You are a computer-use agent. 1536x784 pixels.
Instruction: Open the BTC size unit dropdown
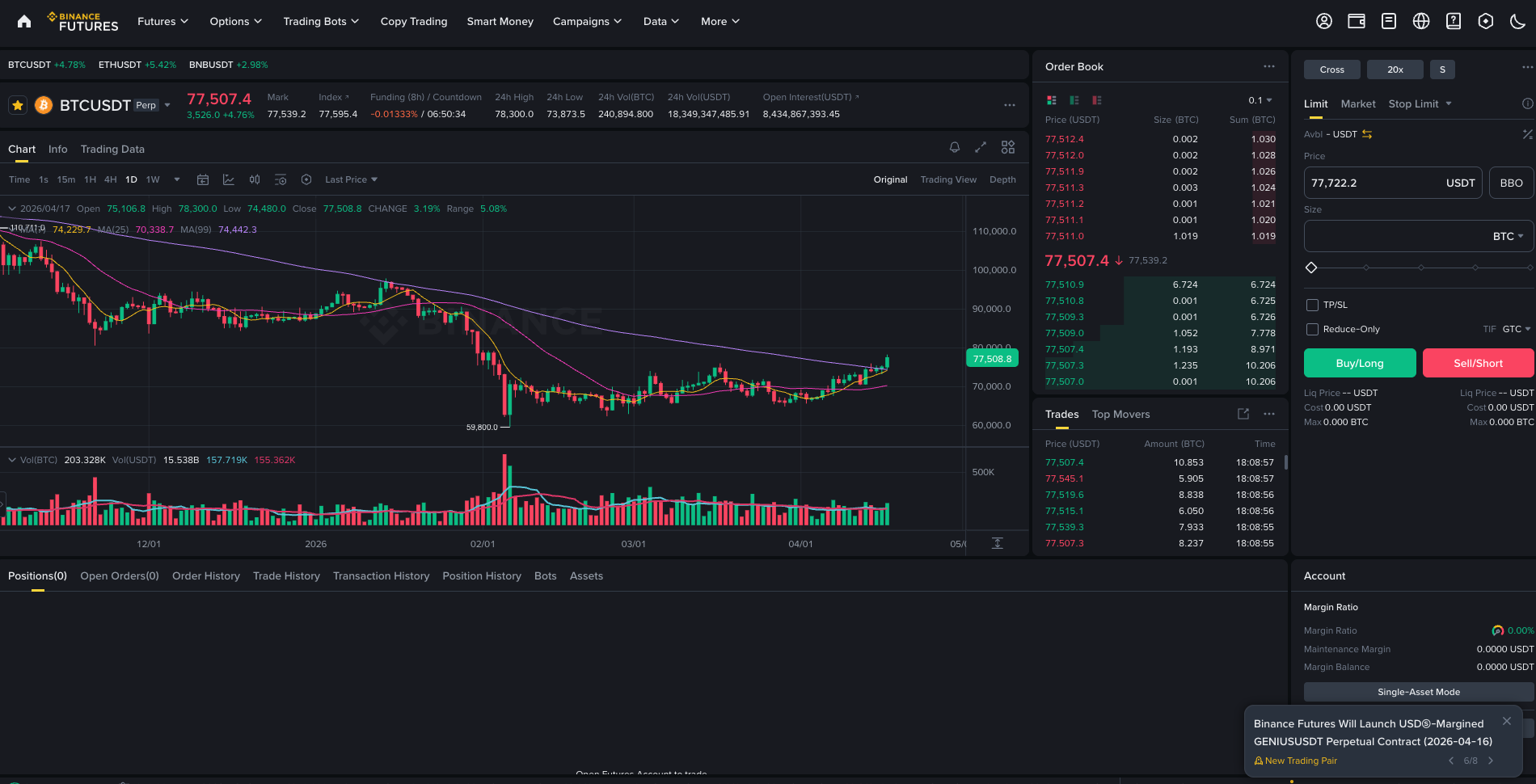1508,236
